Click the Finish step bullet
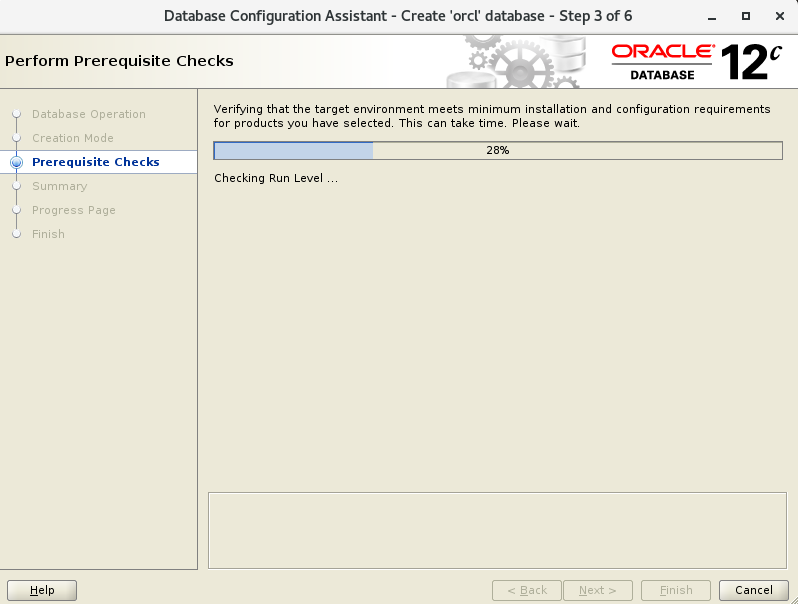798x604 pixels. 16,234
